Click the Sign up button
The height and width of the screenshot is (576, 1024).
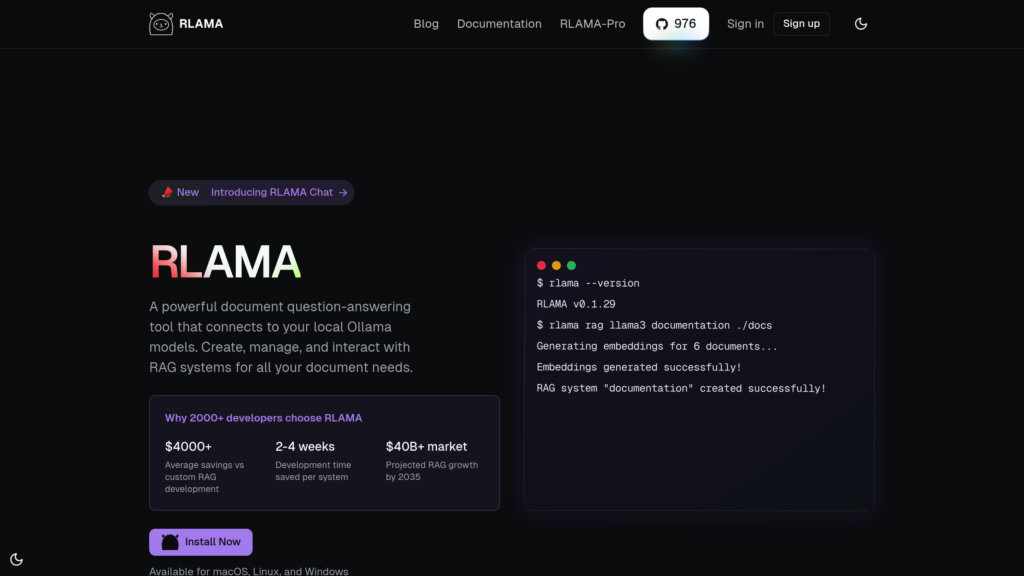point(801,23)
